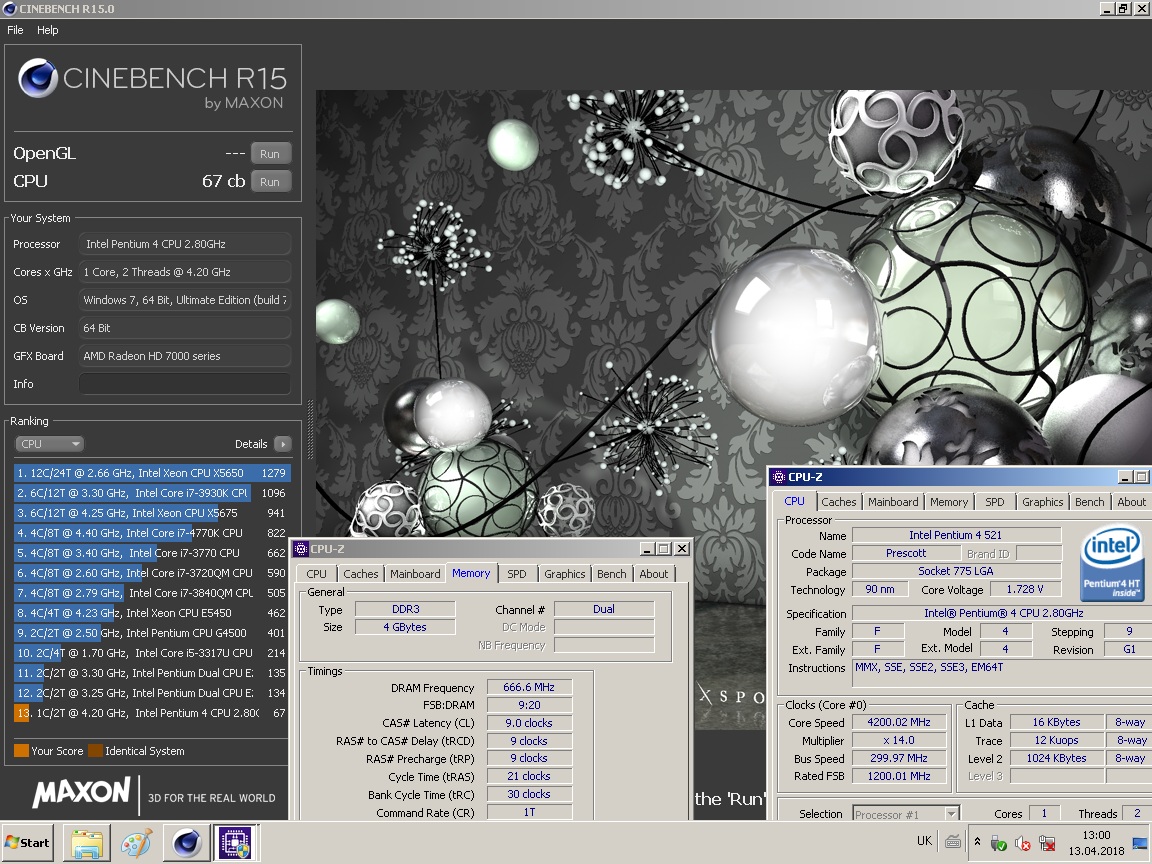
Task: Click the orange Your Score legend swatch
Action: (x=21, y=751)
